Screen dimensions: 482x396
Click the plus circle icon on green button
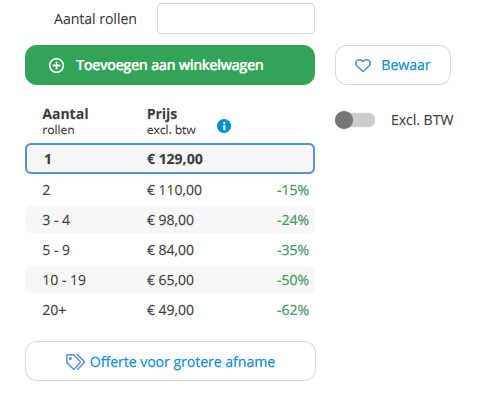(x=56, y=65)
